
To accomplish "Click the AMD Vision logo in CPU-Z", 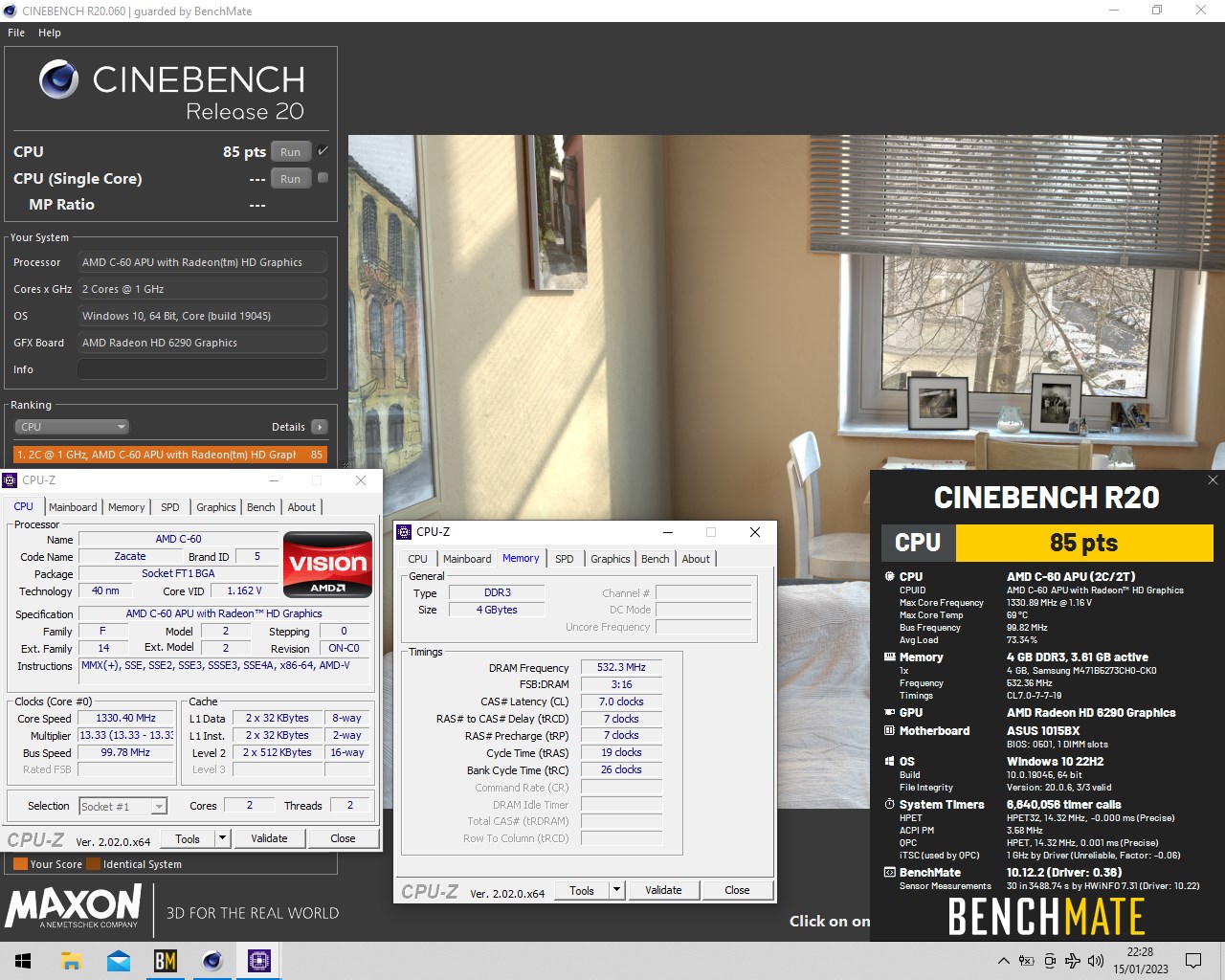I will [327, 565].
